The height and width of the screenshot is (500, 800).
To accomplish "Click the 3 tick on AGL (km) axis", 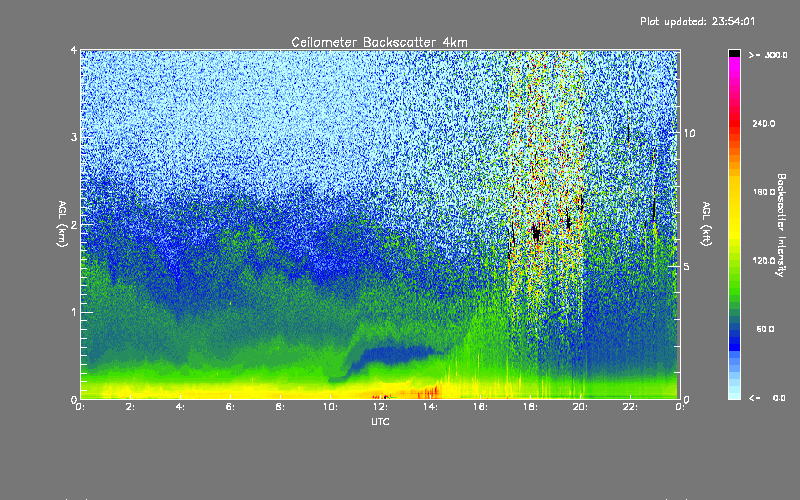I will coord(74,137).
